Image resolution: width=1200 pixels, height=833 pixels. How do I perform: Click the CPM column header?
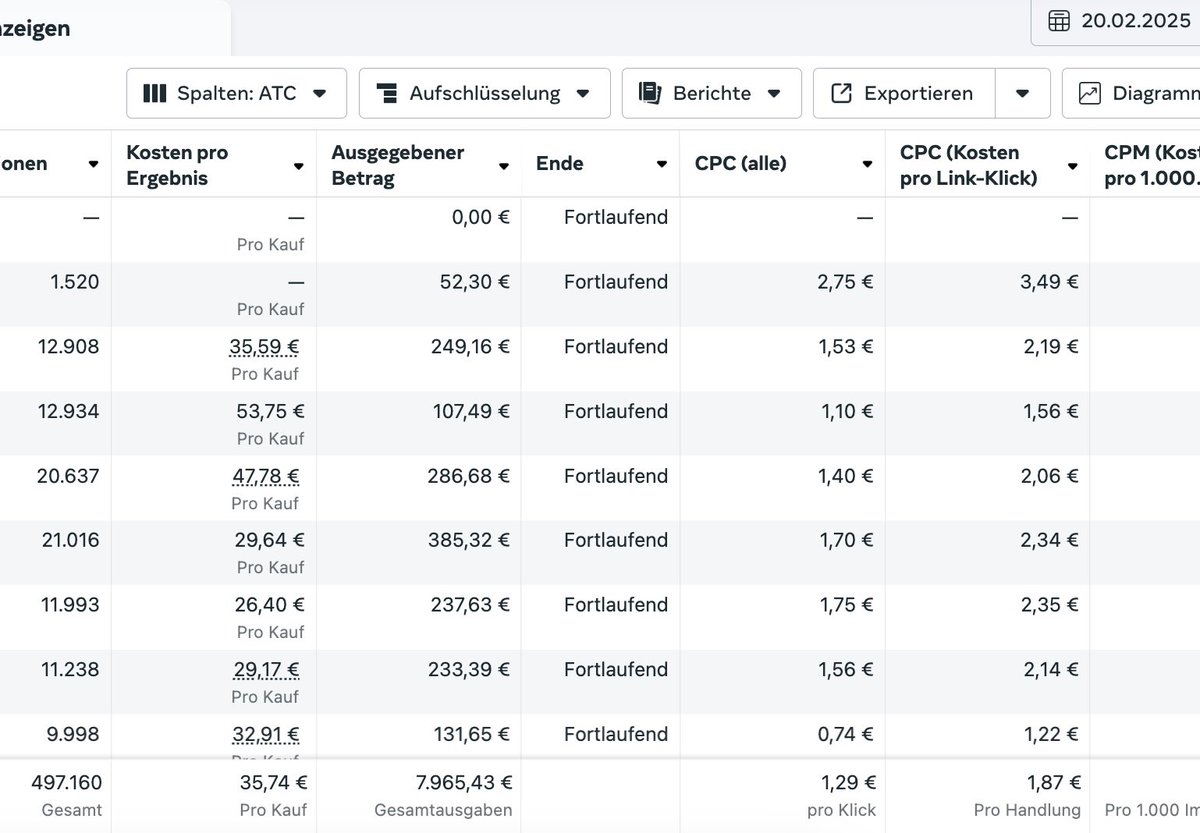(1150, 165)
